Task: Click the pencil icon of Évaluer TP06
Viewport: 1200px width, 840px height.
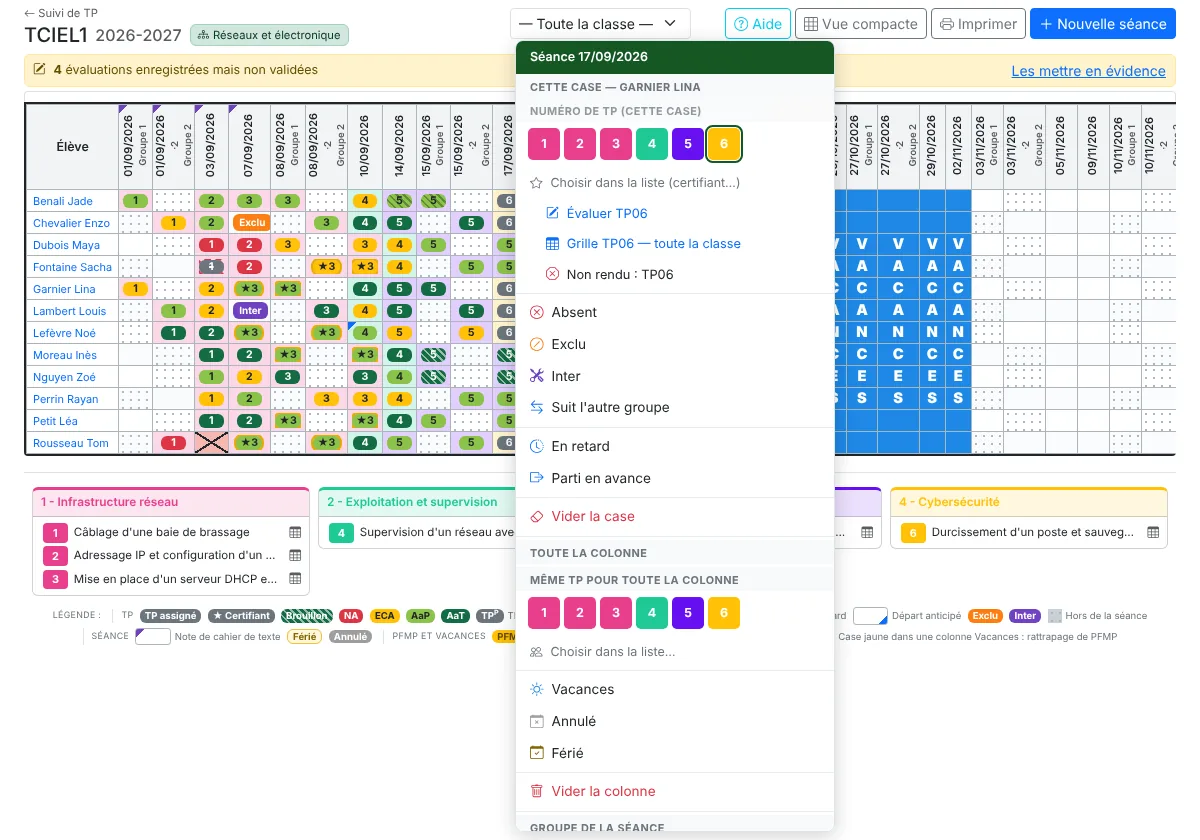Action: pos(552,213)
